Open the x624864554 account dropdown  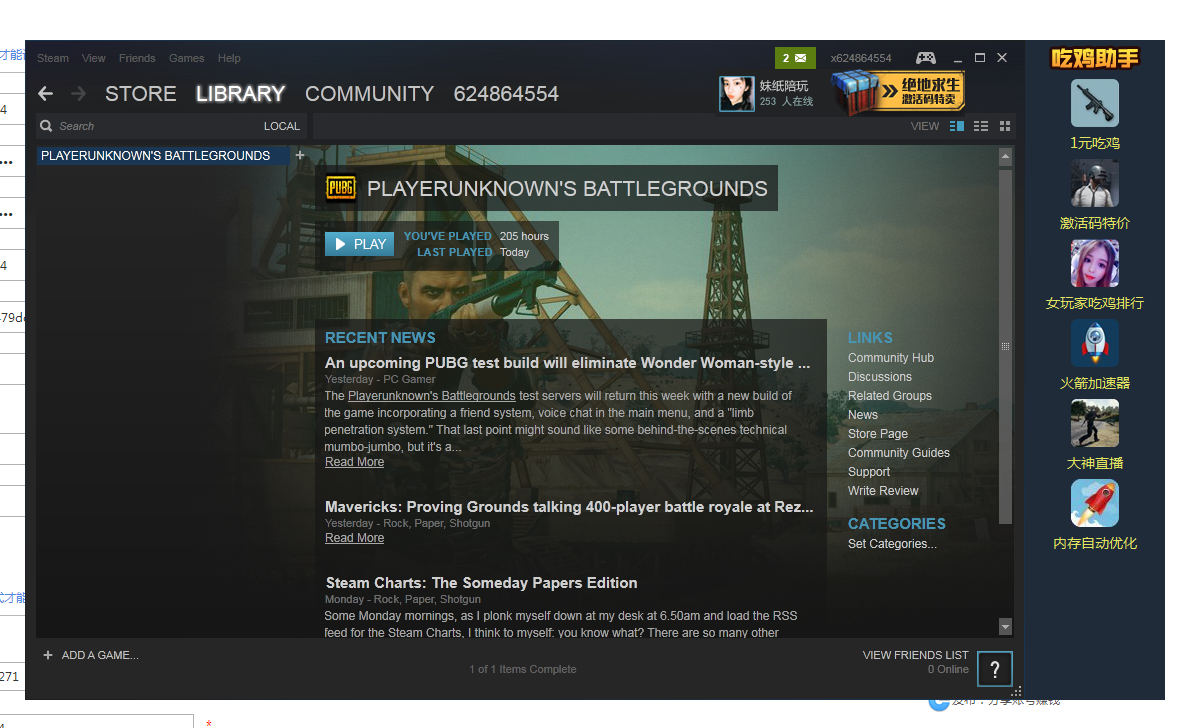pos(861,58)
